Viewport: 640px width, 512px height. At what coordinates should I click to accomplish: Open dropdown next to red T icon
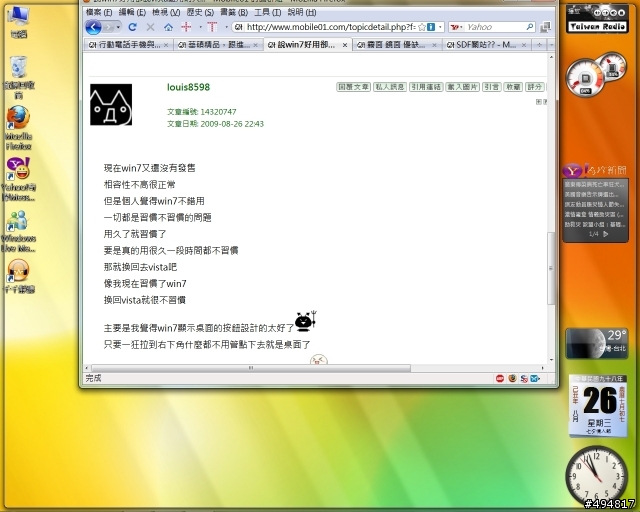pyautogui.click(x=227, y=27)
